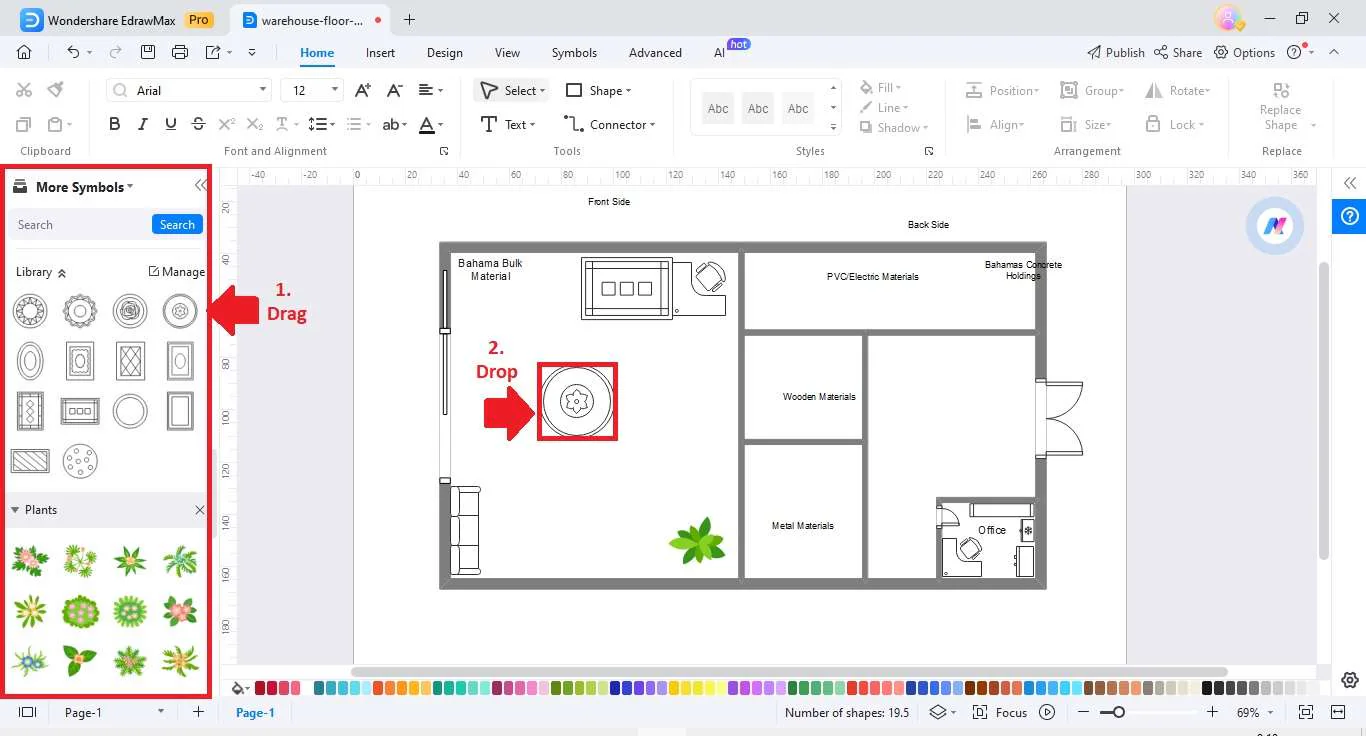The width and height of the screenshot is (1366, 736).
Task: Open the AI ribbon tab
Action: 719,53
